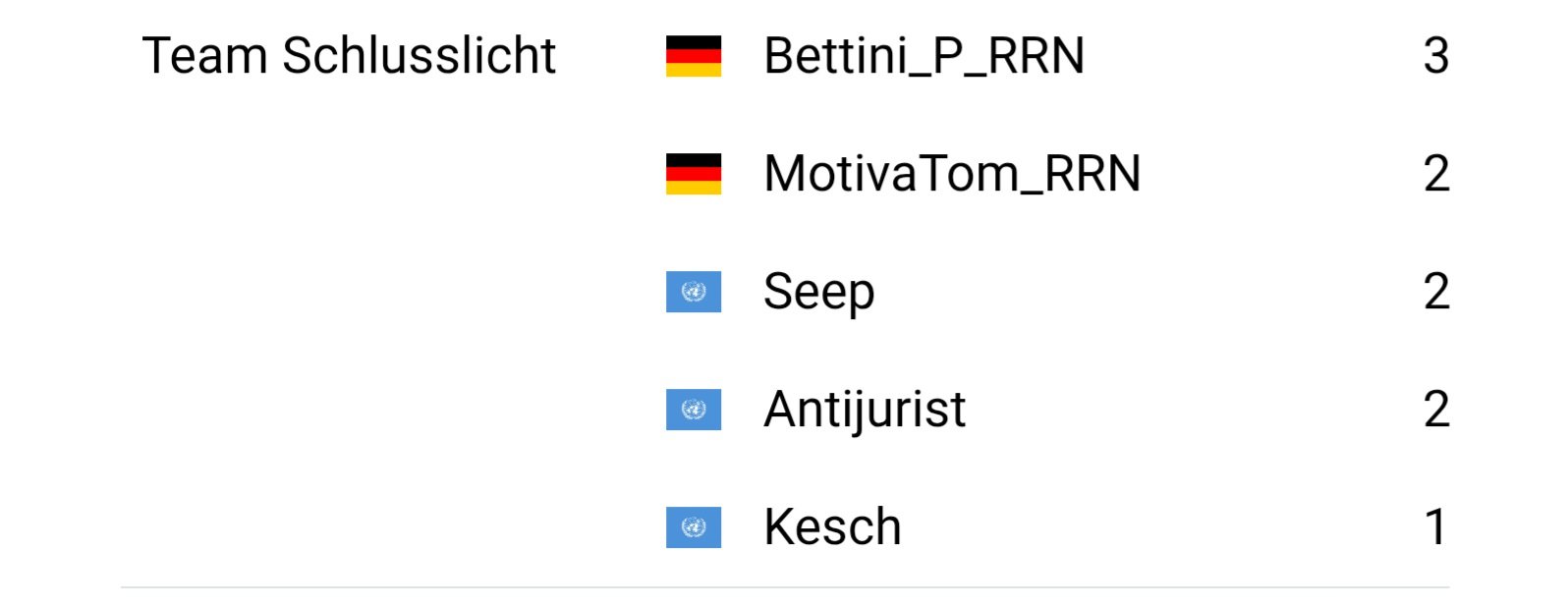Open Antijurist's player entry

[864, 410]
